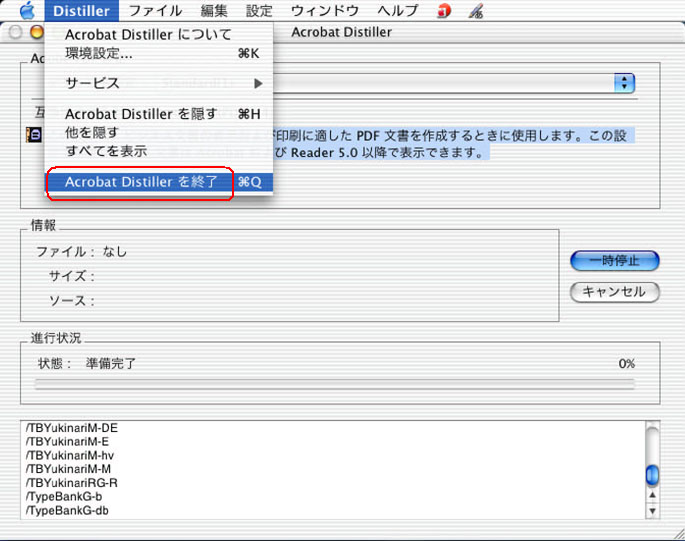Expand the サービス submenu
The image size is (685, 541).
coord(159,83)
